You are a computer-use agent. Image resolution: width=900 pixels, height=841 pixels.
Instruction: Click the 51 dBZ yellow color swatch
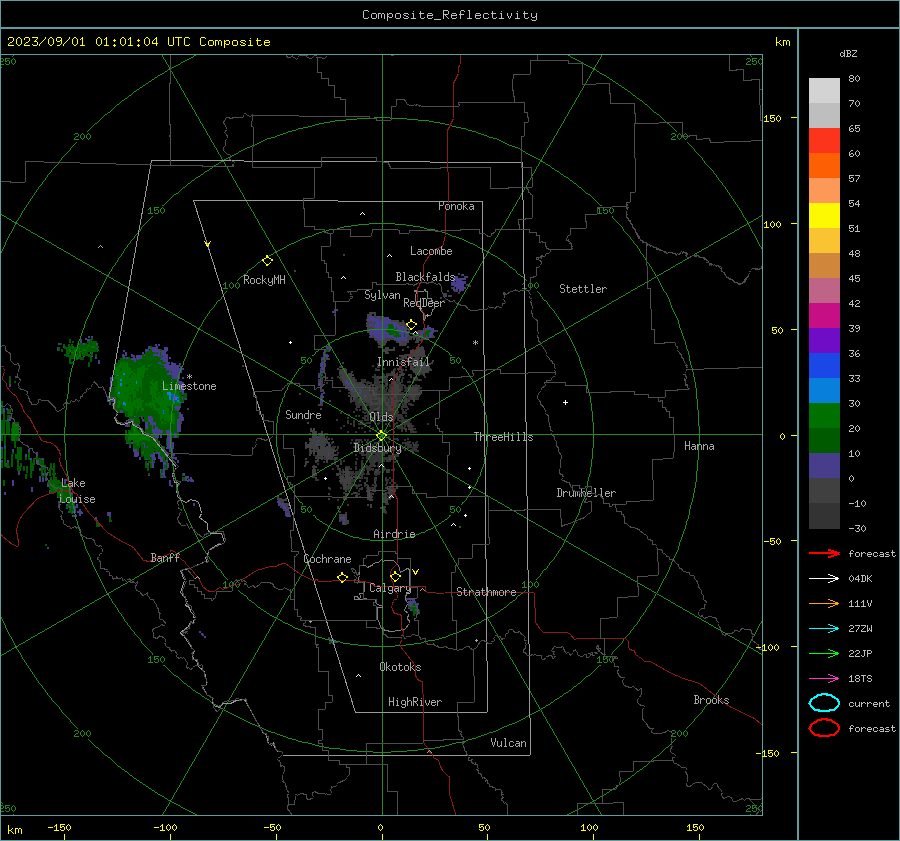(824, 215)
